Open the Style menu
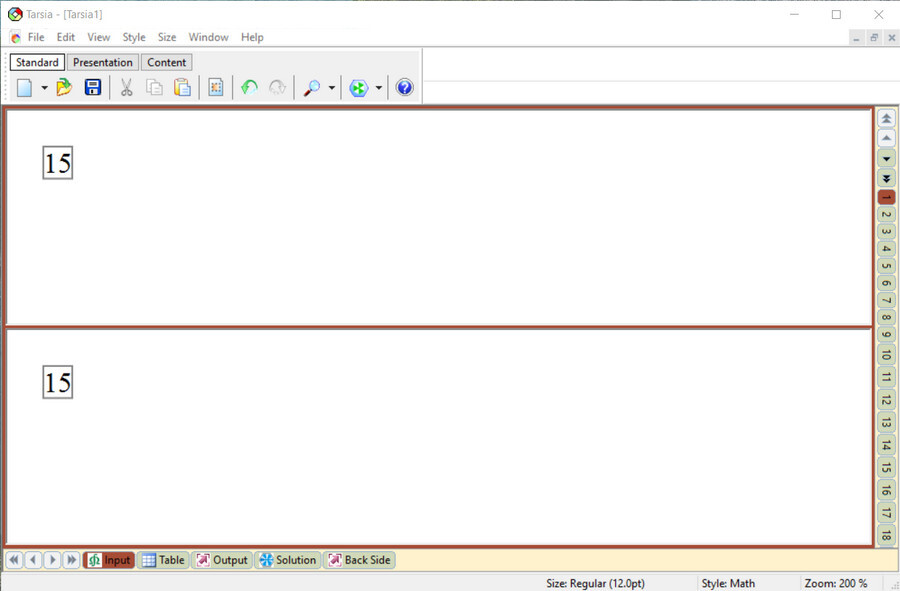 (x=134, y=37)
